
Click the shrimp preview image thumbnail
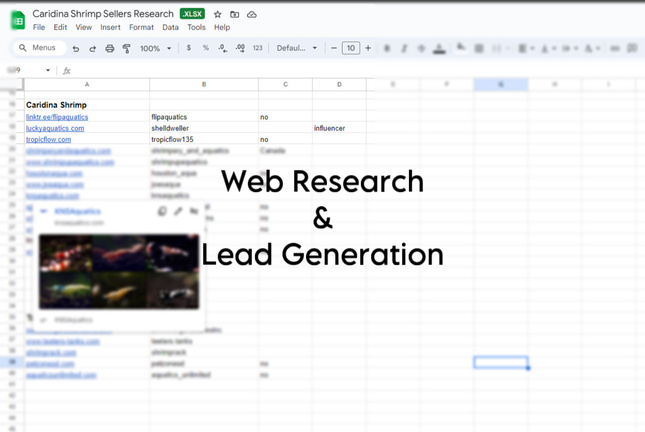pos(119,272)
